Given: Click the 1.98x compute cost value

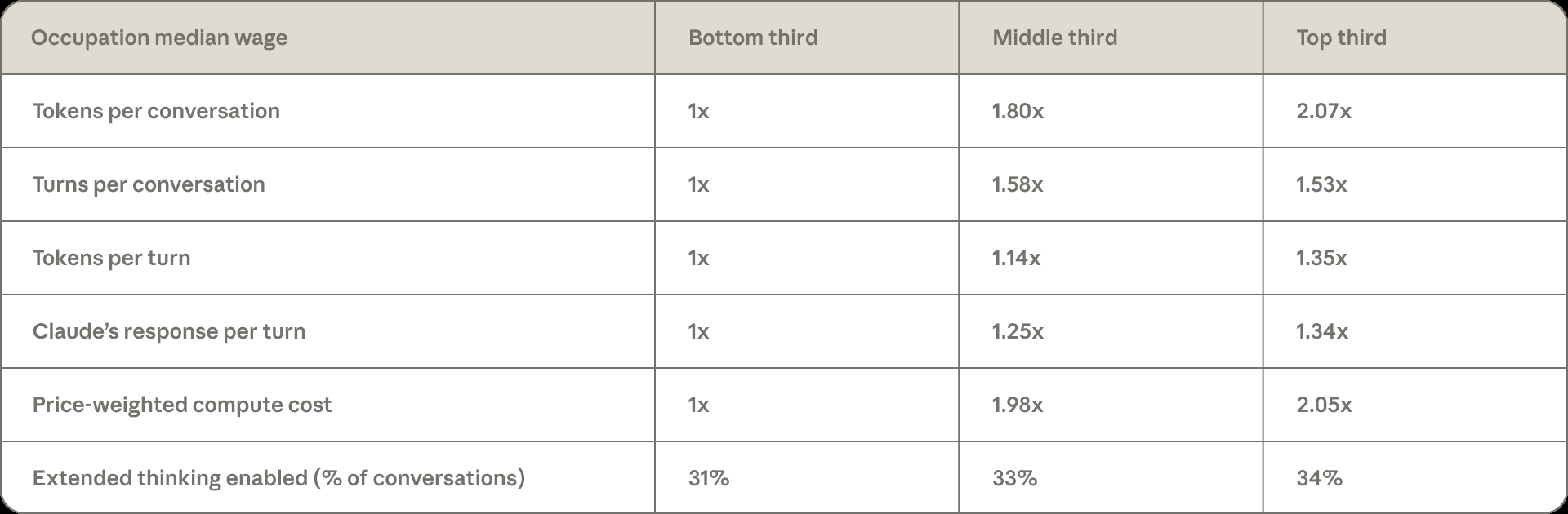Looking at the screenshot, I should (x=1018, y=405).
